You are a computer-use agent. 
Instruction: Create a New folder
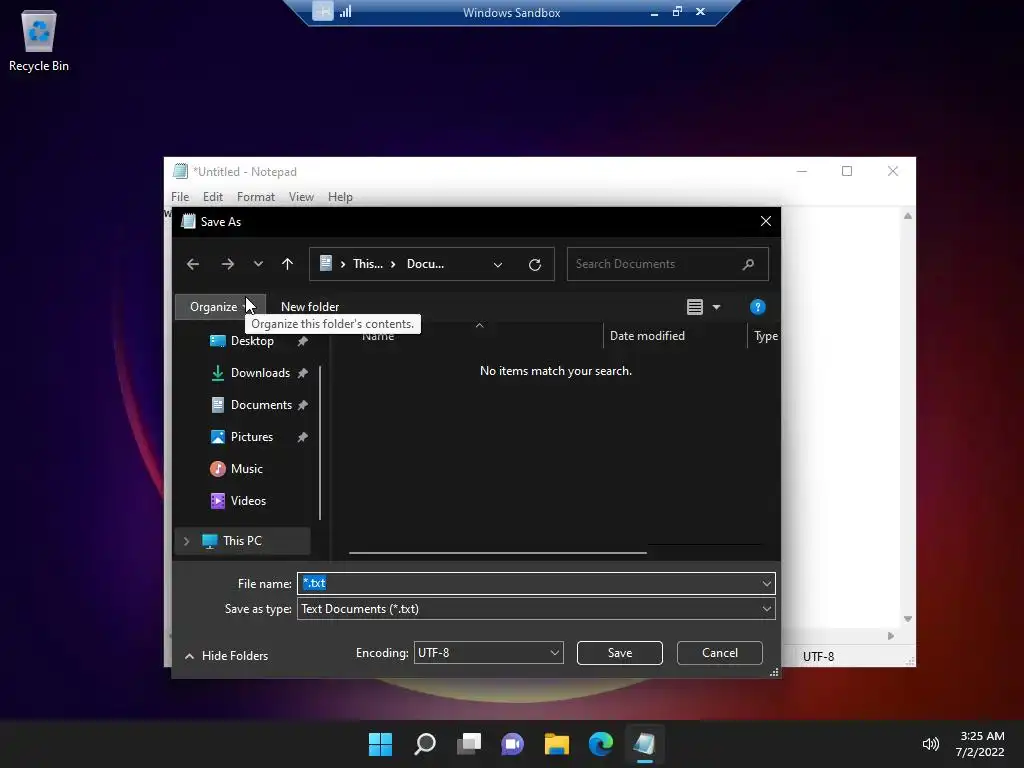pos(310,306)
